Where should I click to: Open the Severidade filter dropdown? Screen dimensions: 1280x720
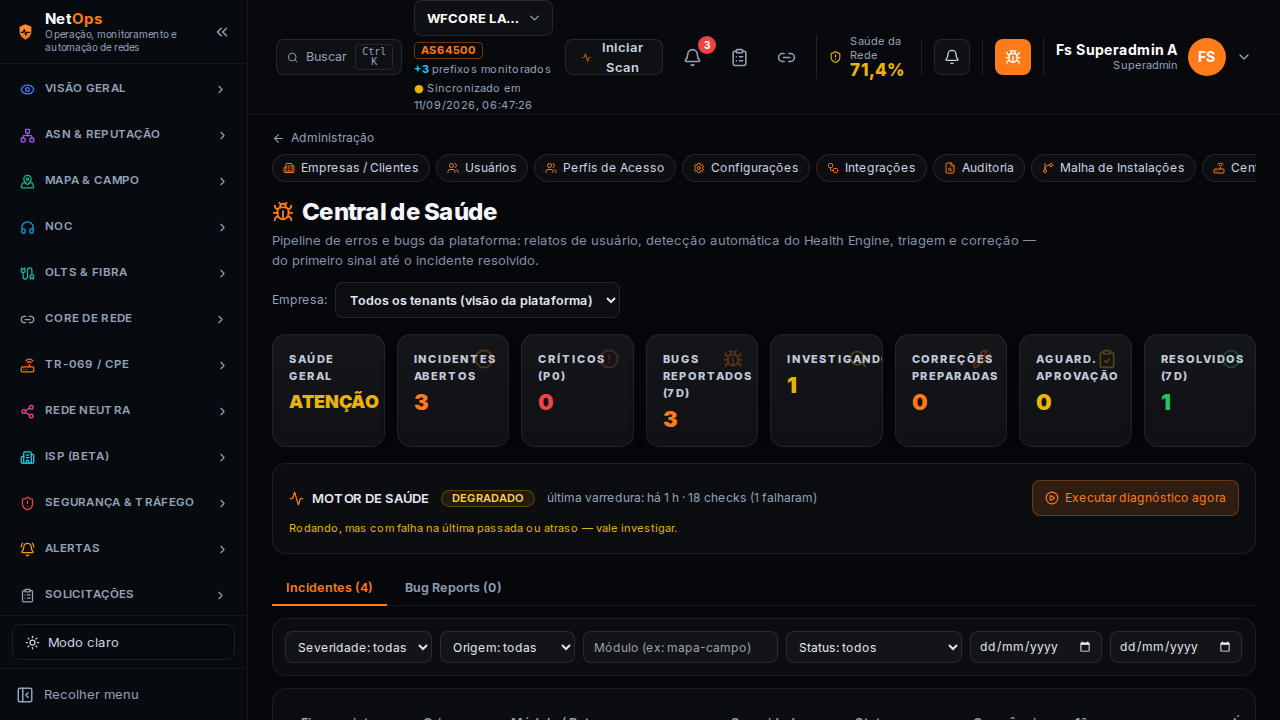pos(358,647)
